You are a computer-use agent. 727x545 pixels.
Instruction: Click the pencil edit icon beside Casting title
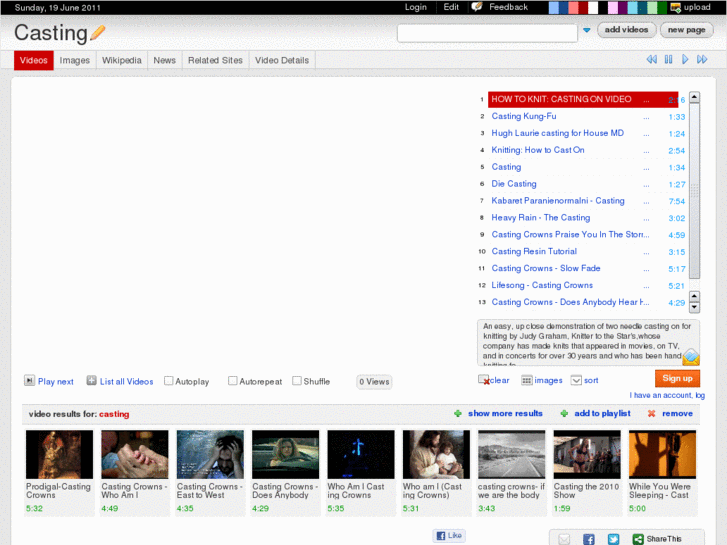97,32
